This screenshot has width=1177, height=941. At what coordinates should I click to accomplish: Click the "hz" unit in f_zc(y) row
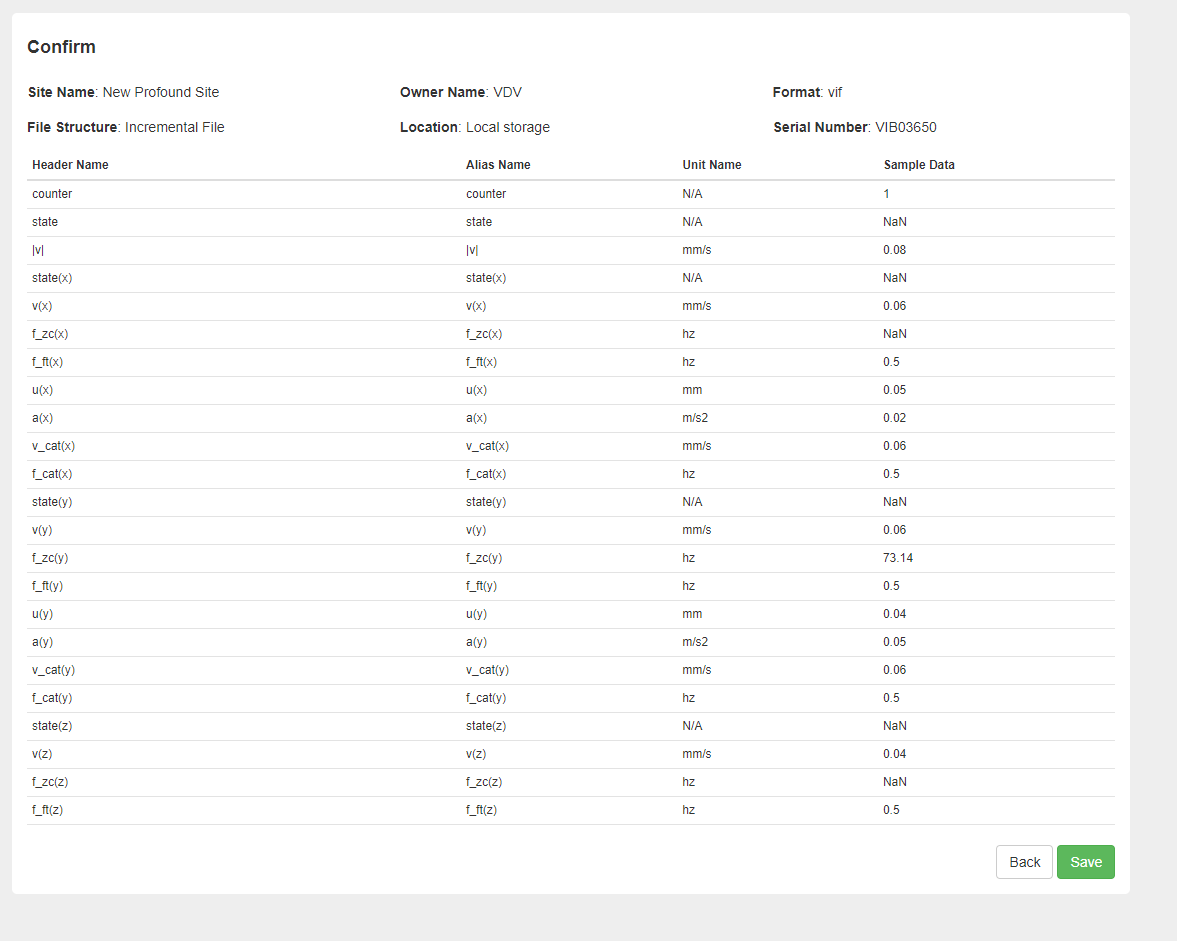coord(688,558)
